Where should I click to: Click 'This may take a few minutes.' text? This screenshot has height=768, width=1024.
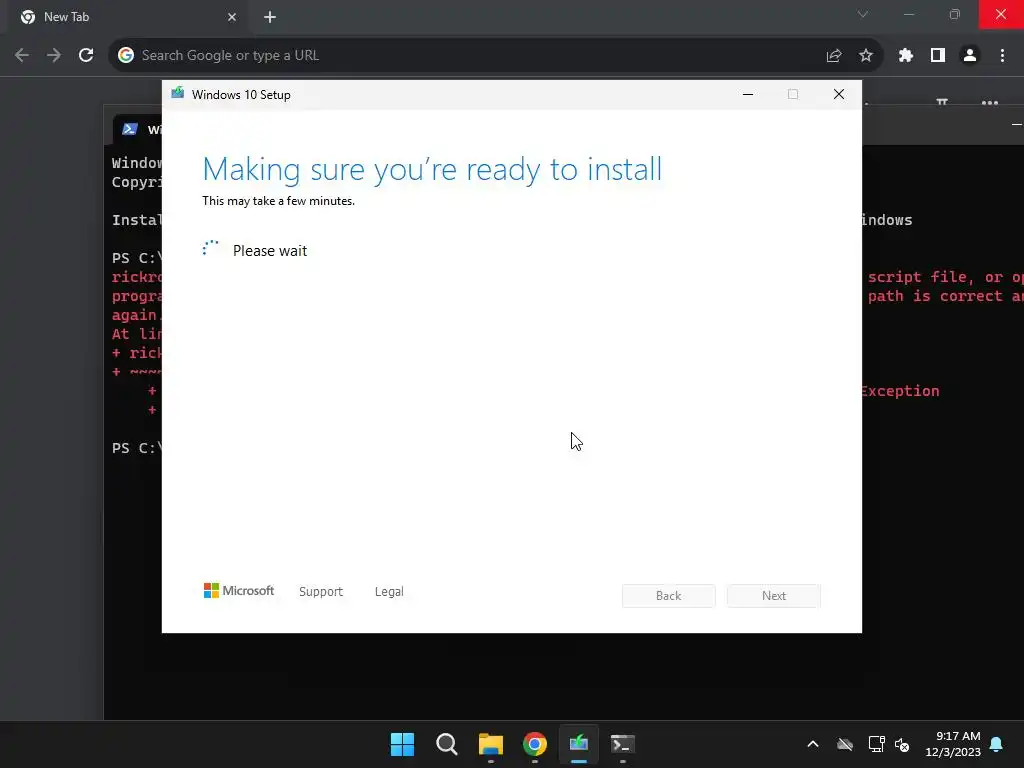[278, 201]
